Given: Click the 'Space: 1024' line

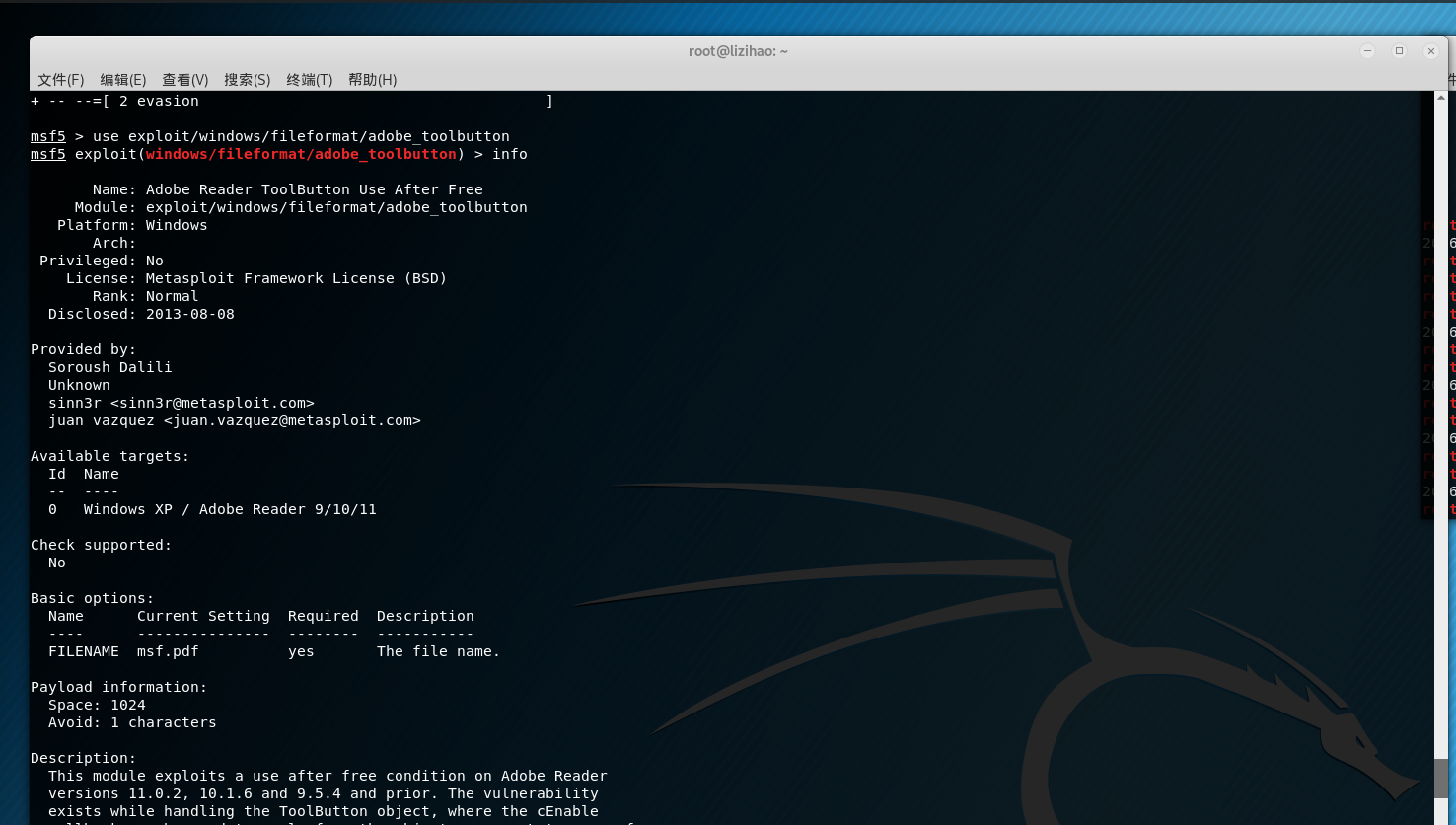Looking at the screenshot, I should pos(97,705).
